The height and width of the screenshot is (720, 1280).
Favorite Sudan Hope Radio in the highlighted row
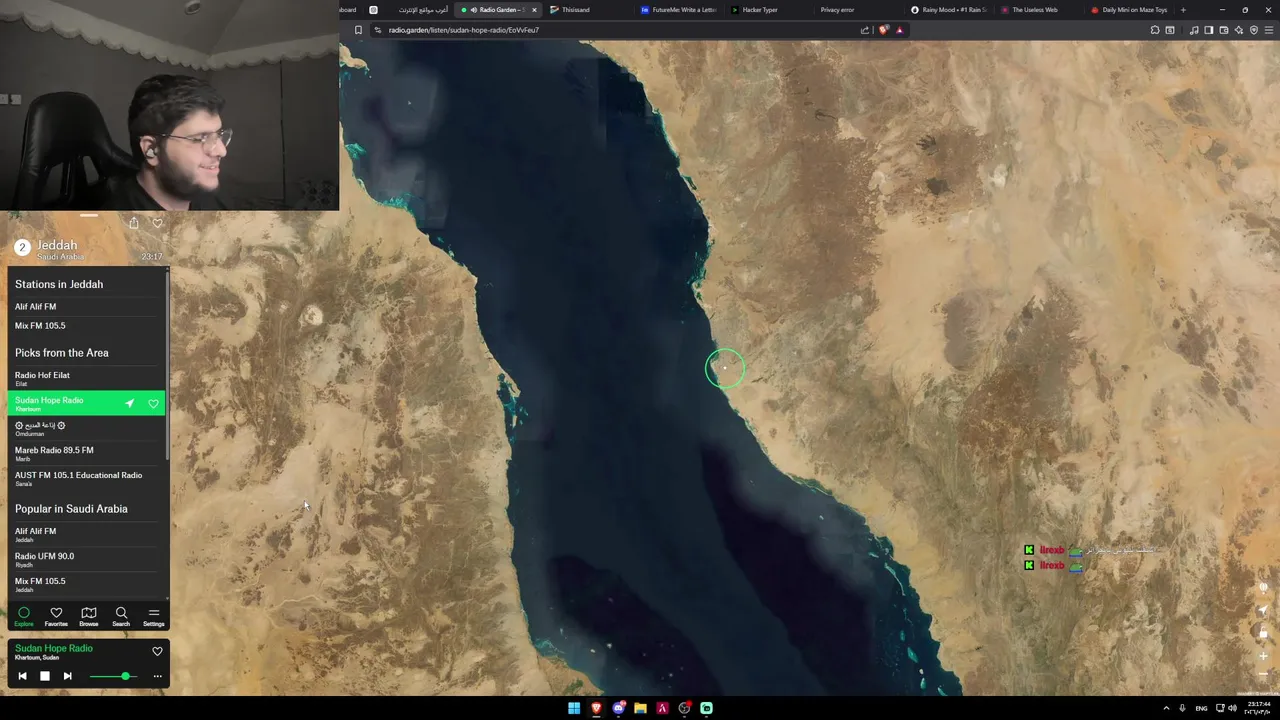click(153, 403)
